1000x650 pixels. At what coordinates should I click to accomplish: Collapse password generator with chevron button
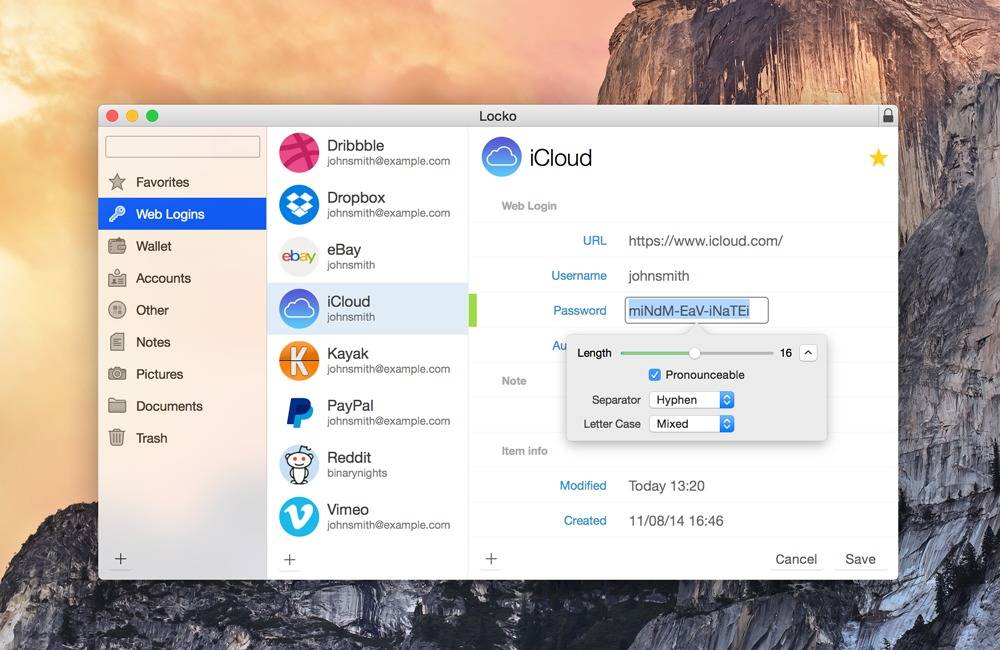[808, 353]
